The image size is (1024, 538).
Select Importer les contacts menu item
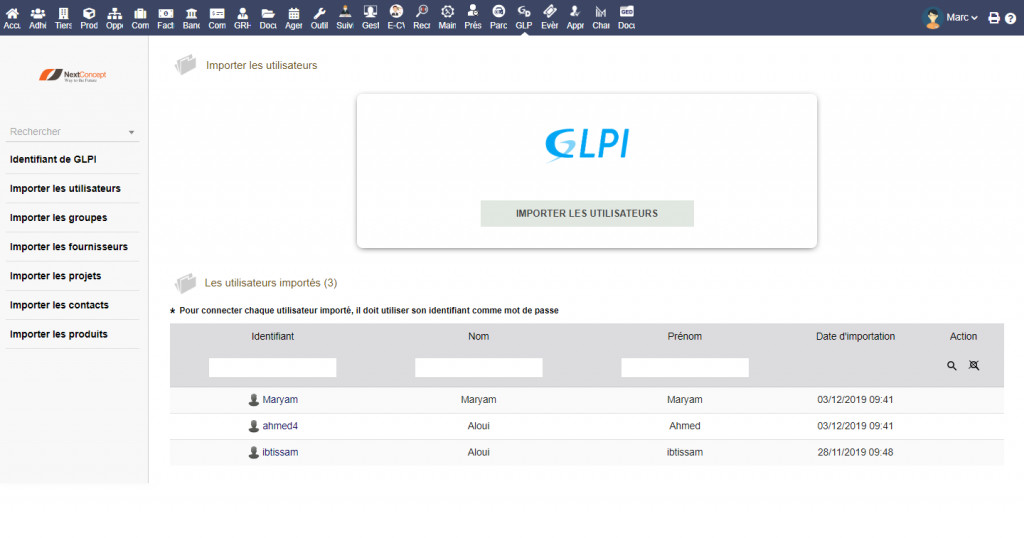(59, 305)
